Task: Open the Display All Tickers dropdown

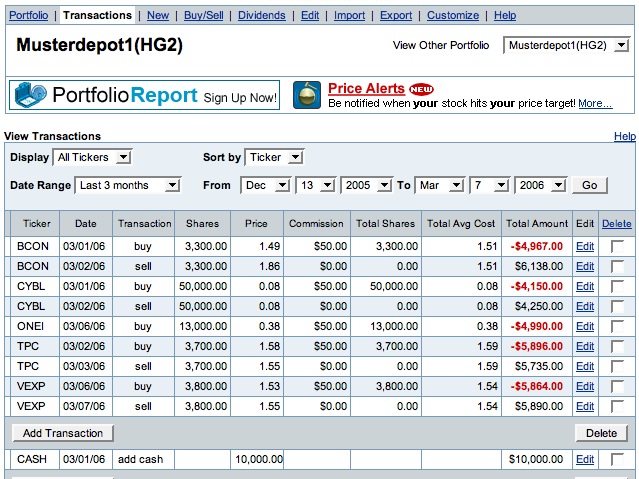Action: [92, 157]
